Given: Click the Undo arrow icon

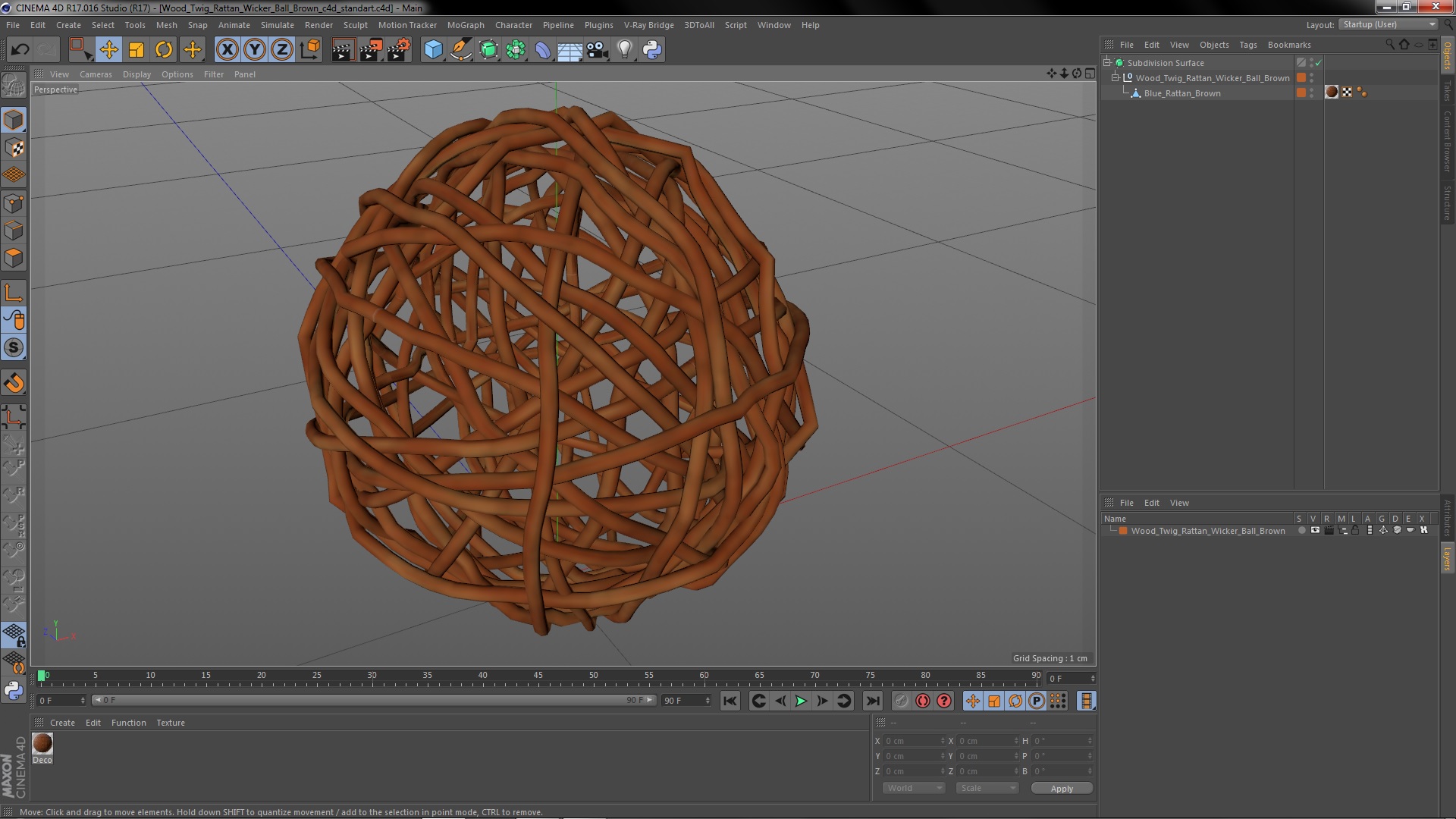Looking at the screenshot, I should (x=20, y=50).
